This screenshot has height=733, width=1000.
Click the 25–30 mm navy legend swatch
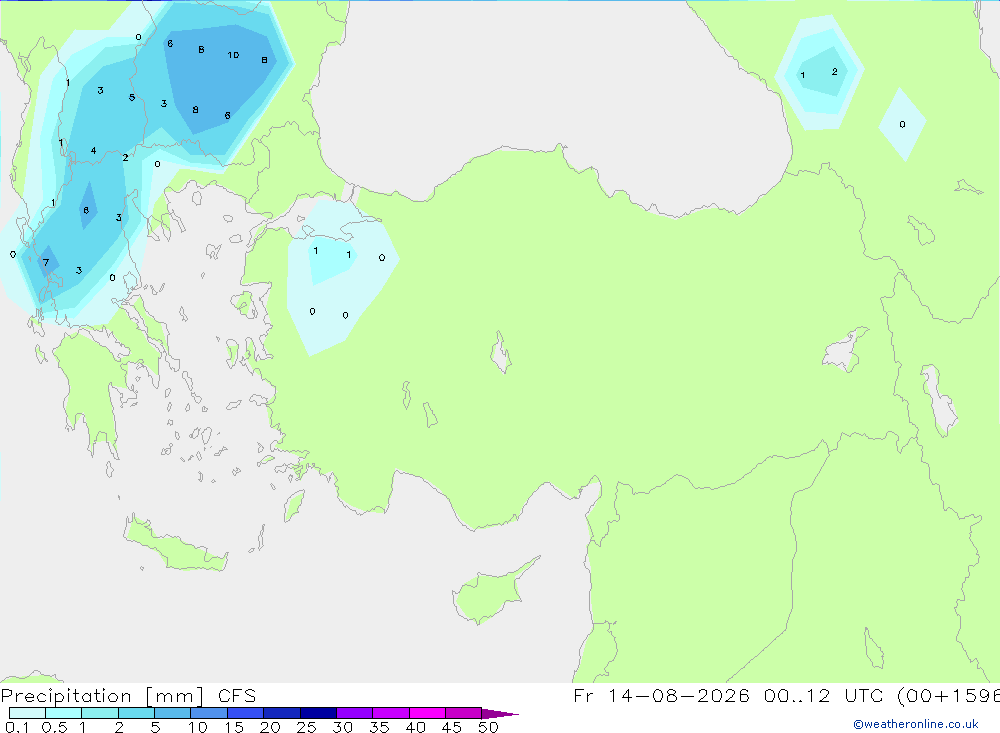pyautogui.click(x=318, y=713)
